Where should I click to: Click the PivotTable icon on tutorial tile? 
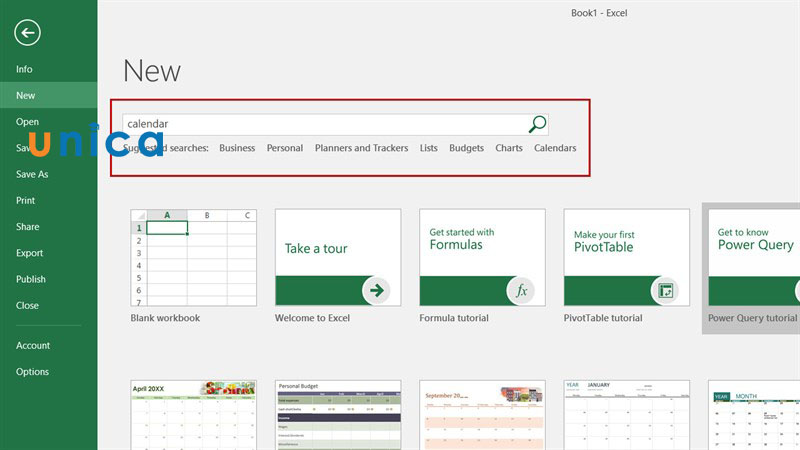pyautogui.click(x=665, y=290)
